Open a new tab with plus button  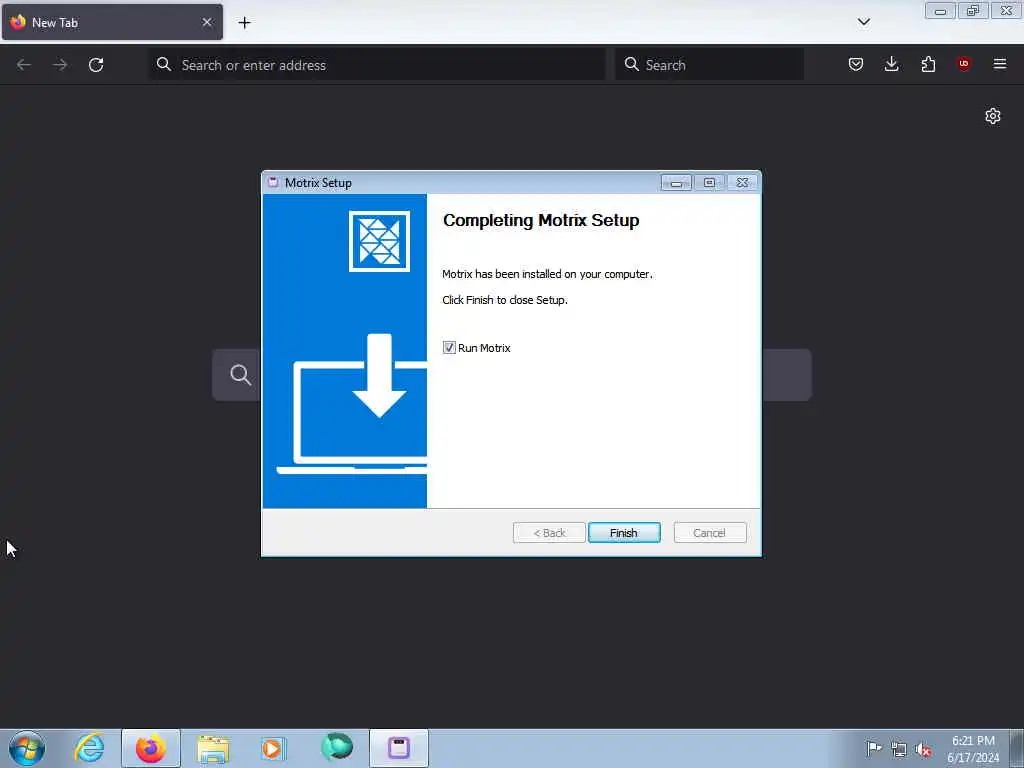tap(244, 23)
